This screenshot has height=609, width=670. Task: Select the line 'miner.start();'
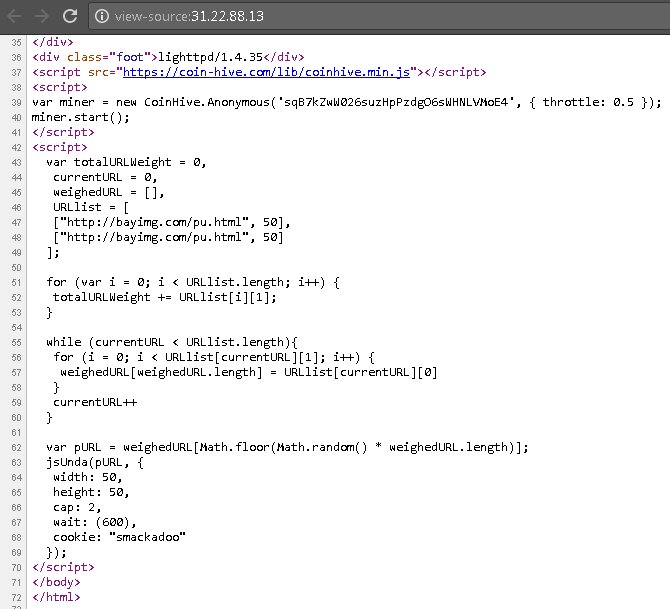[x=80, y=117]
